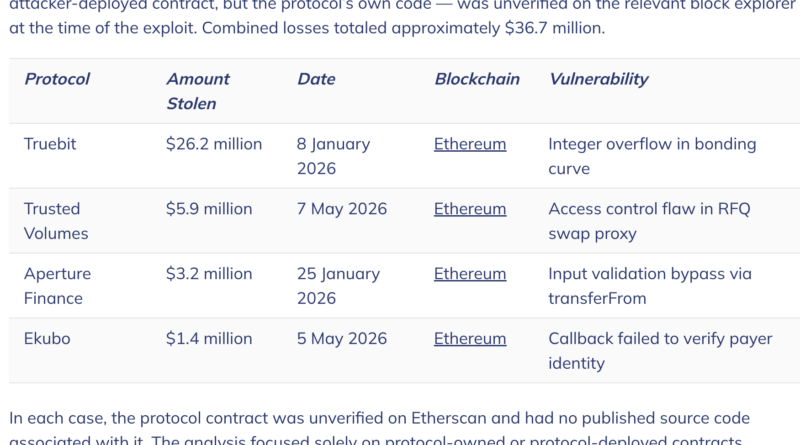Open Ethereum link in Truebit row
Image resolution: width=800 pixels, height=445 pixels.
coord(470,144)
